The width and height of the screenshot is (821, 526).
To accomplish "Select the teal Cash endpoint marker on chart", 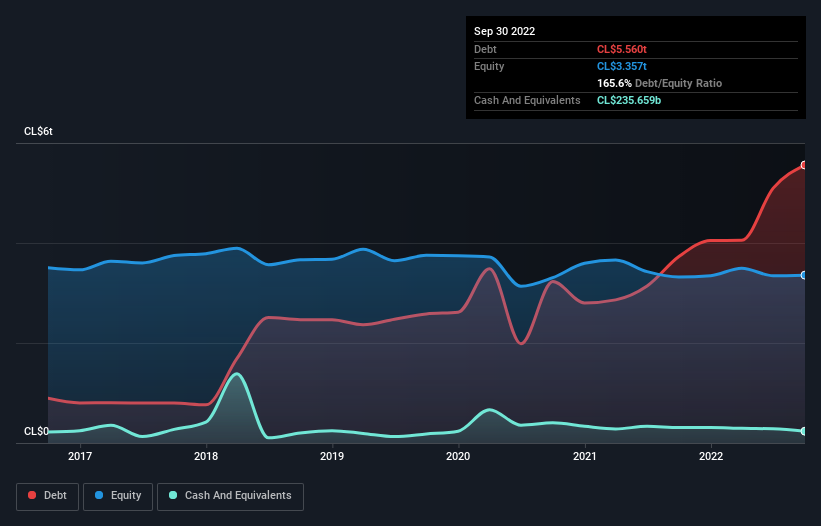I will pos(804,431).
